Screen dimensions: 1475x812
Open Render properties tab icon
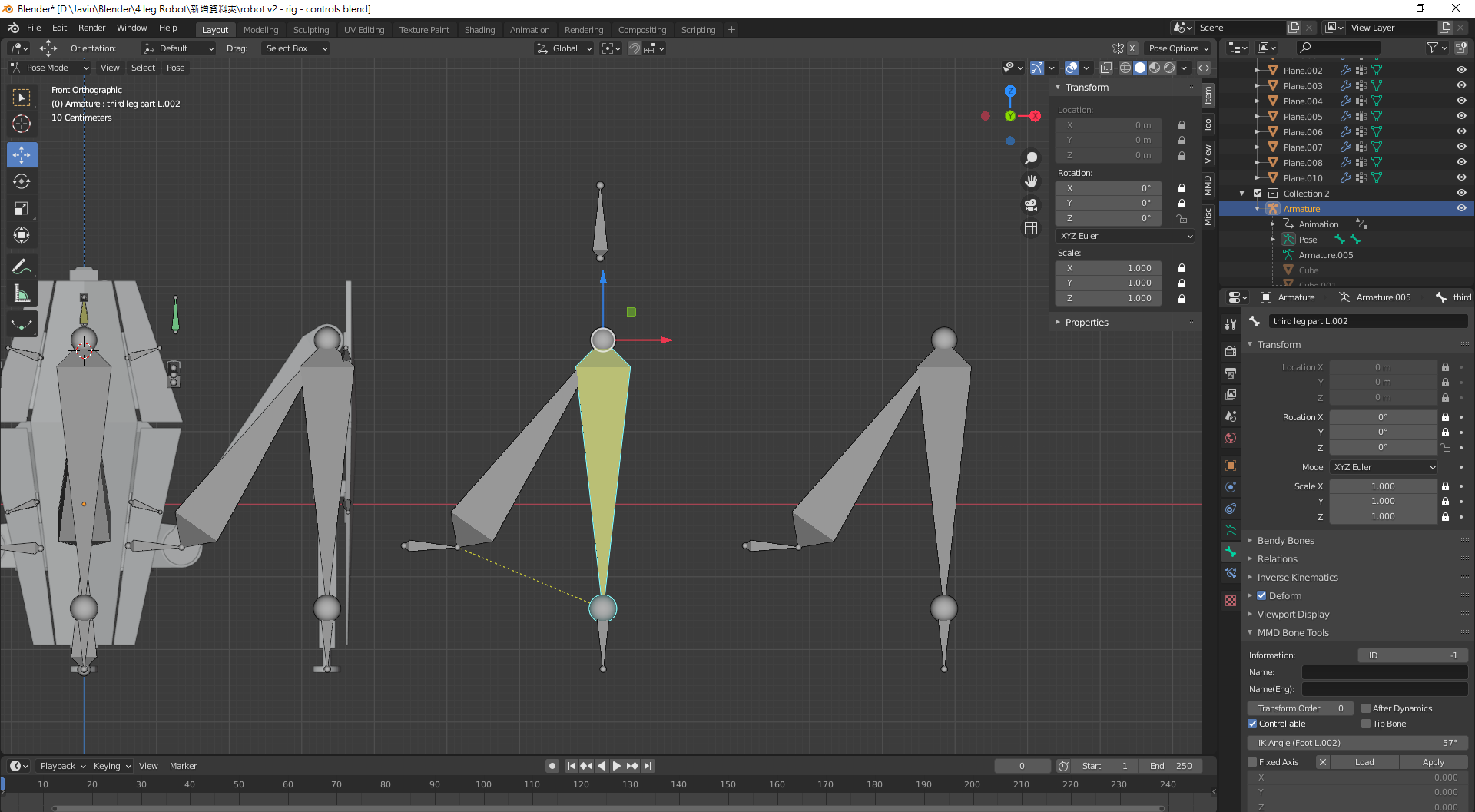pyautogui.click(x=1231, y=351)
